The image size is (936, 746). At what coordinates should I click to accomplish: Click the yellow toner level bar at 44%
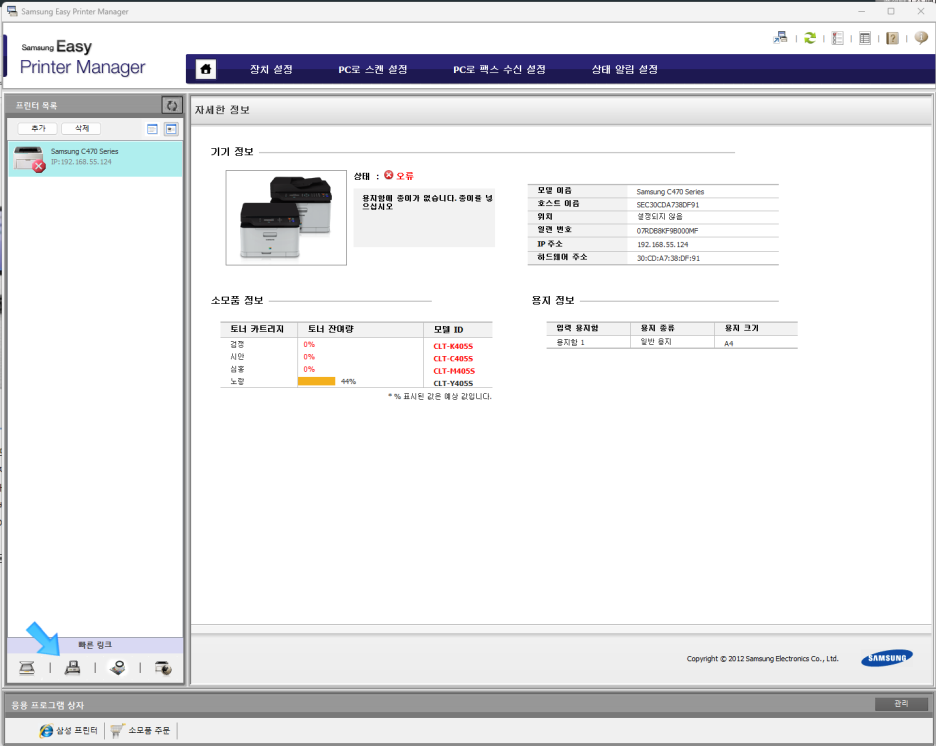tap(316, 381)
